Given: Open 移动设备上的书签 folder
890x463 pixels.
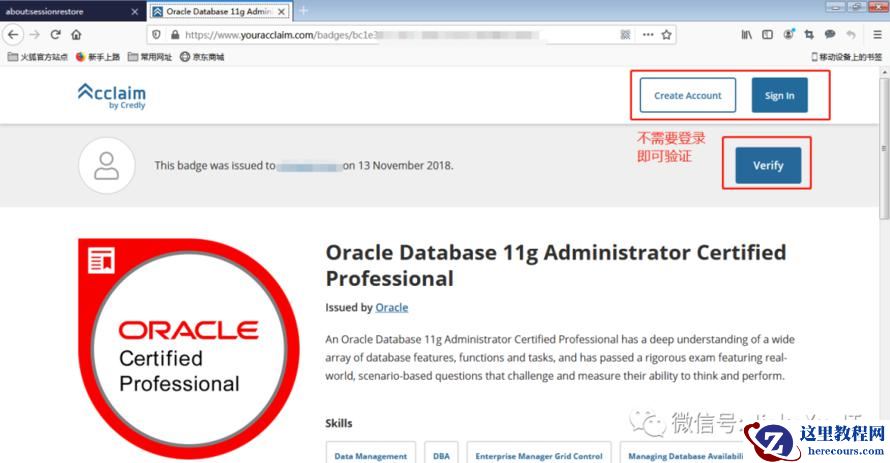Looking at the screenshot, I should coord(847,57).
